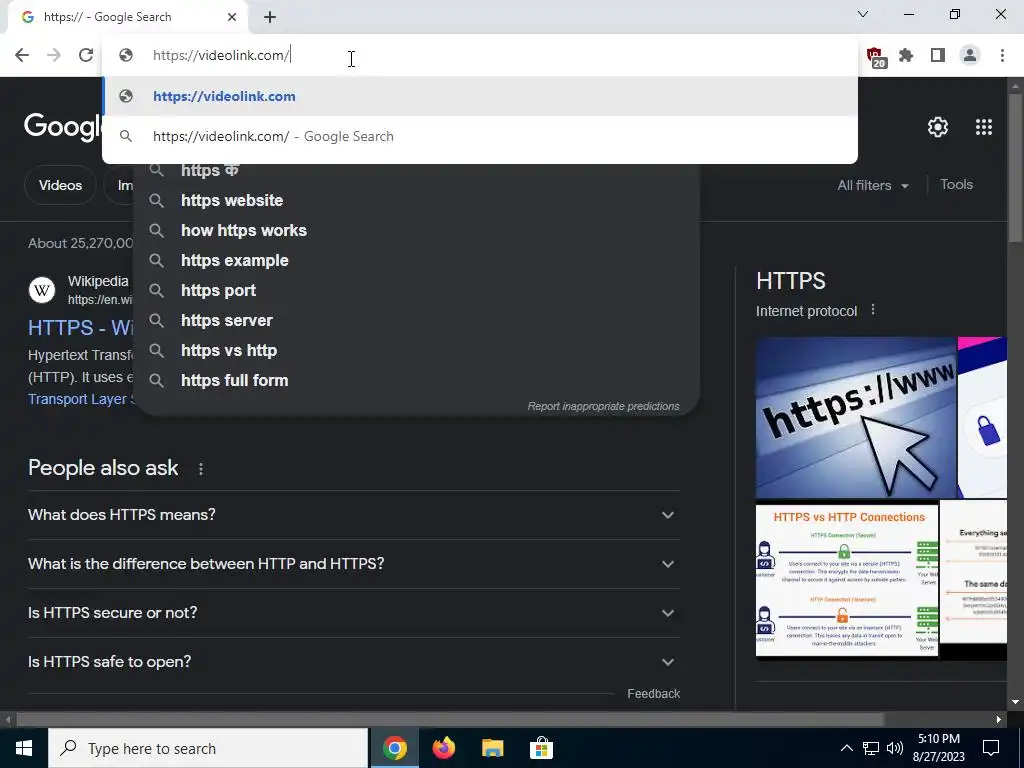Viewport: 1024px width, 768px height.
Task: Open HTTPS knowledge panel more options
Action: [872, 310]
